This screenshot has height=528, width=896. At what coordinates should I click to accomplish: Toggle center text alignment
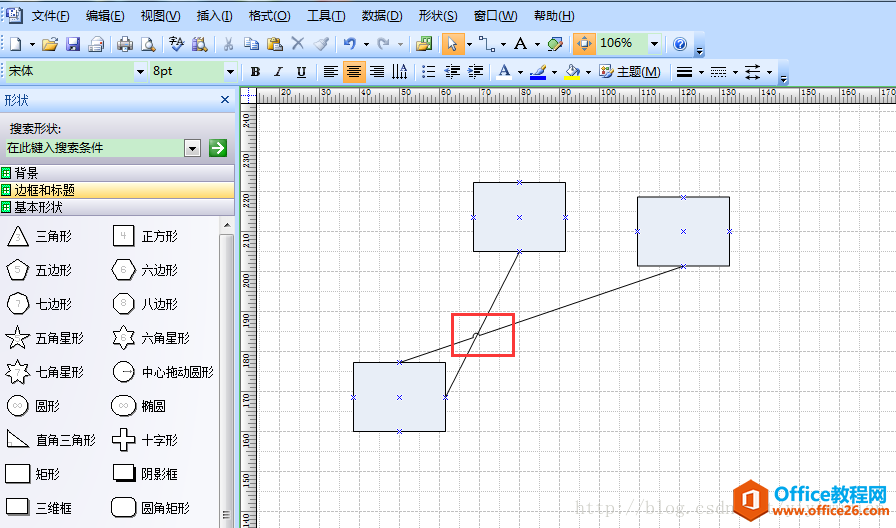[x=353, y=72]
